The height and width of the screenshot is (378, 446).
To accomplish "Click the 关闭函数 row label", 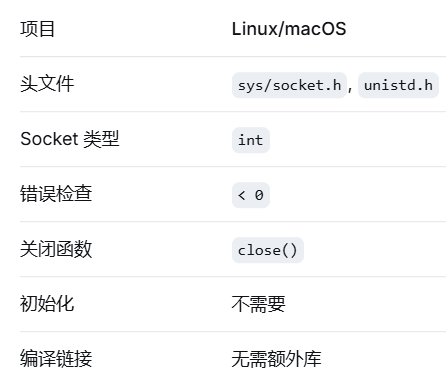I will (x=56, y=249).
